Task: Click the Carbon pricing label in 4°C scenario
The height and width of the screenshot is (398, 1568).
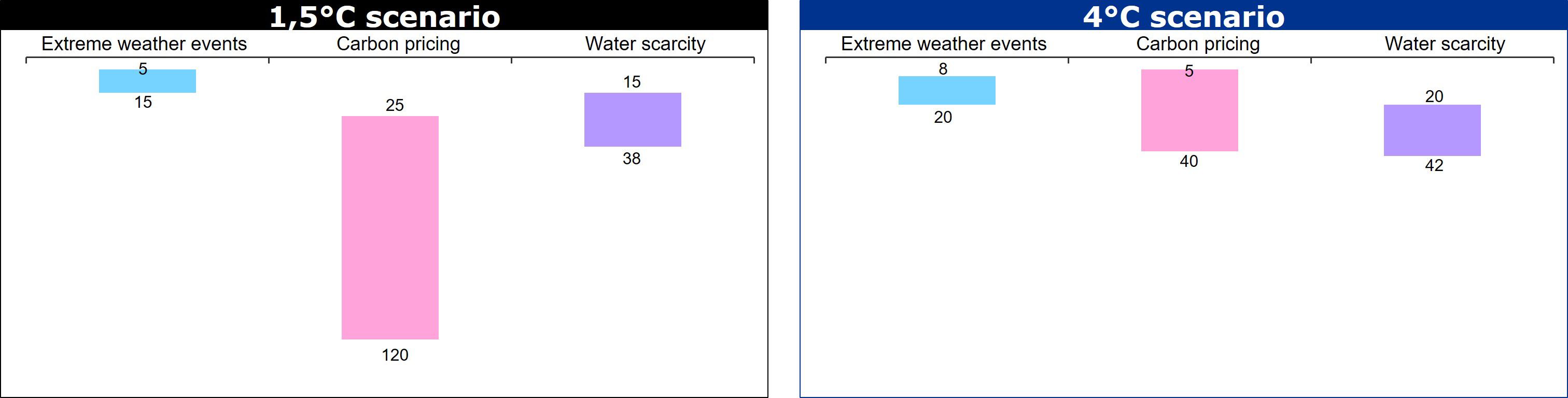Action: coord(1198,44)
